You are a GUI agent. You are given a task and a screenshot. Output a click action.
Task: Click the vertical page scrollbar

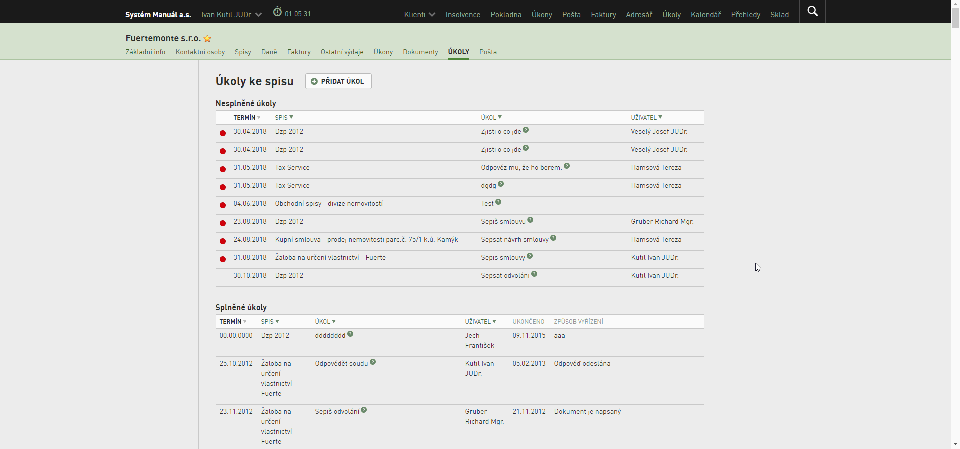pos(954,224)
